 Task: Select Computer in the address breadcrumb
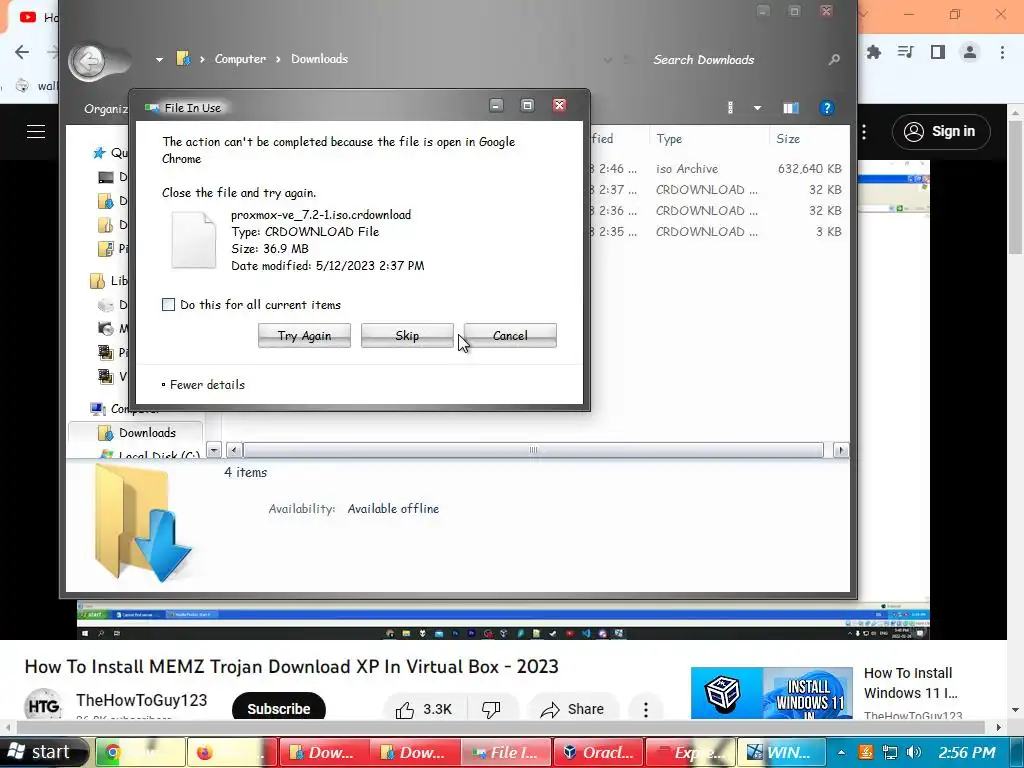240,59
